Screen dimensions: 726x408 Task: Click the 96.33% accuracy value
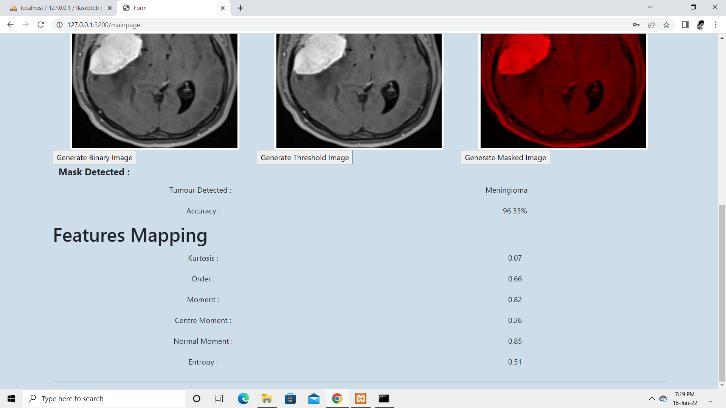(x=515, y=211)
